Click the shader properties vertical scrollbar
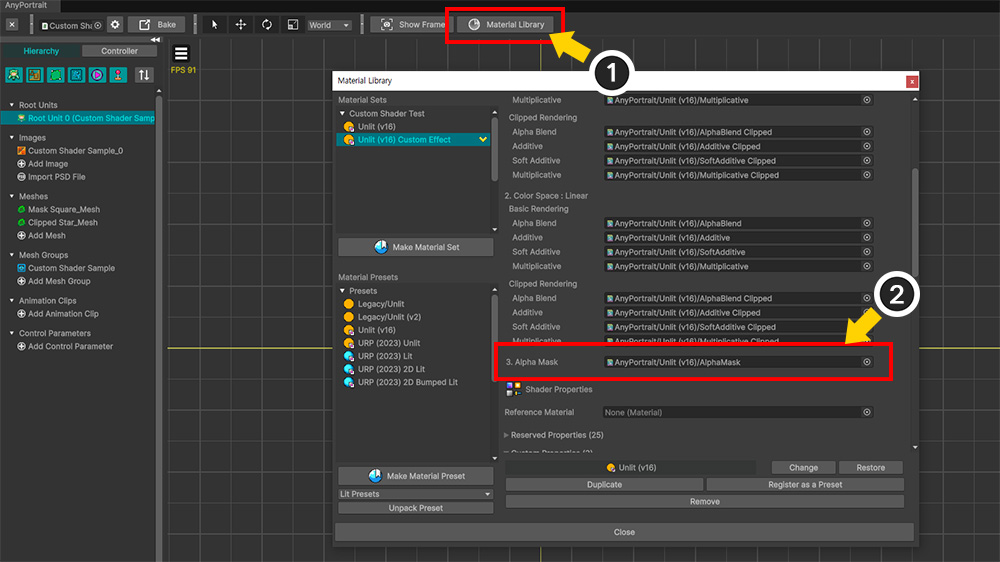 coord(915,220)
